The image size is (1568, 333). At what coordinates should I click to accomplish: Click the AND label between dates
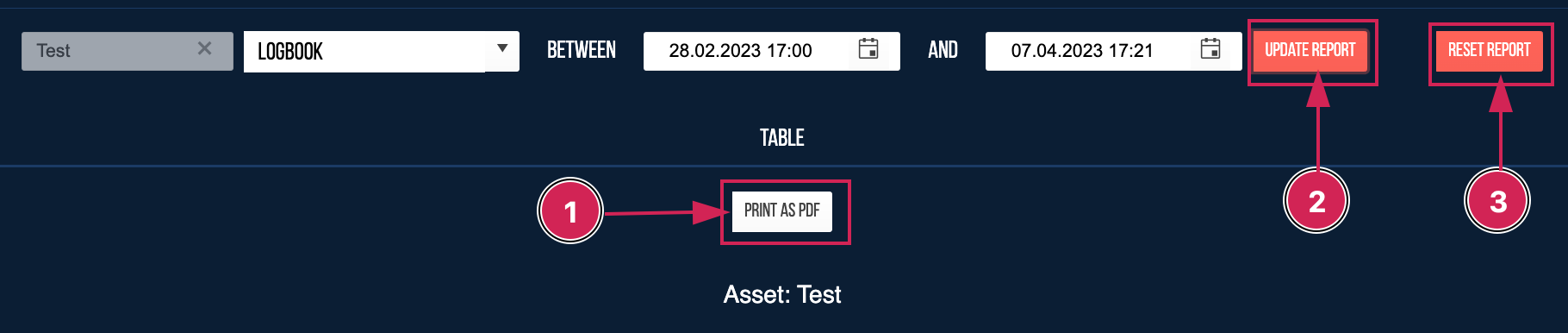click(x=943, y=50)
